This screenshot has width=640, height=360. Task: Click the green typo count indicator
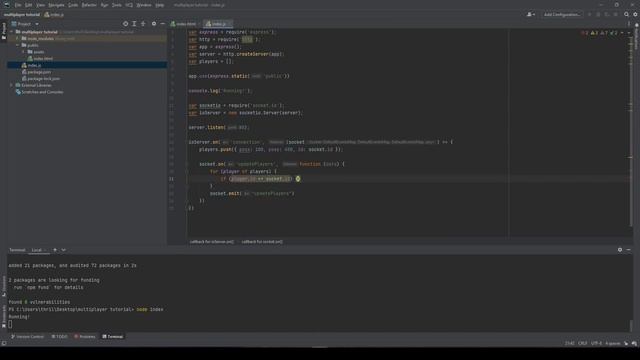[x=613, y=33]
